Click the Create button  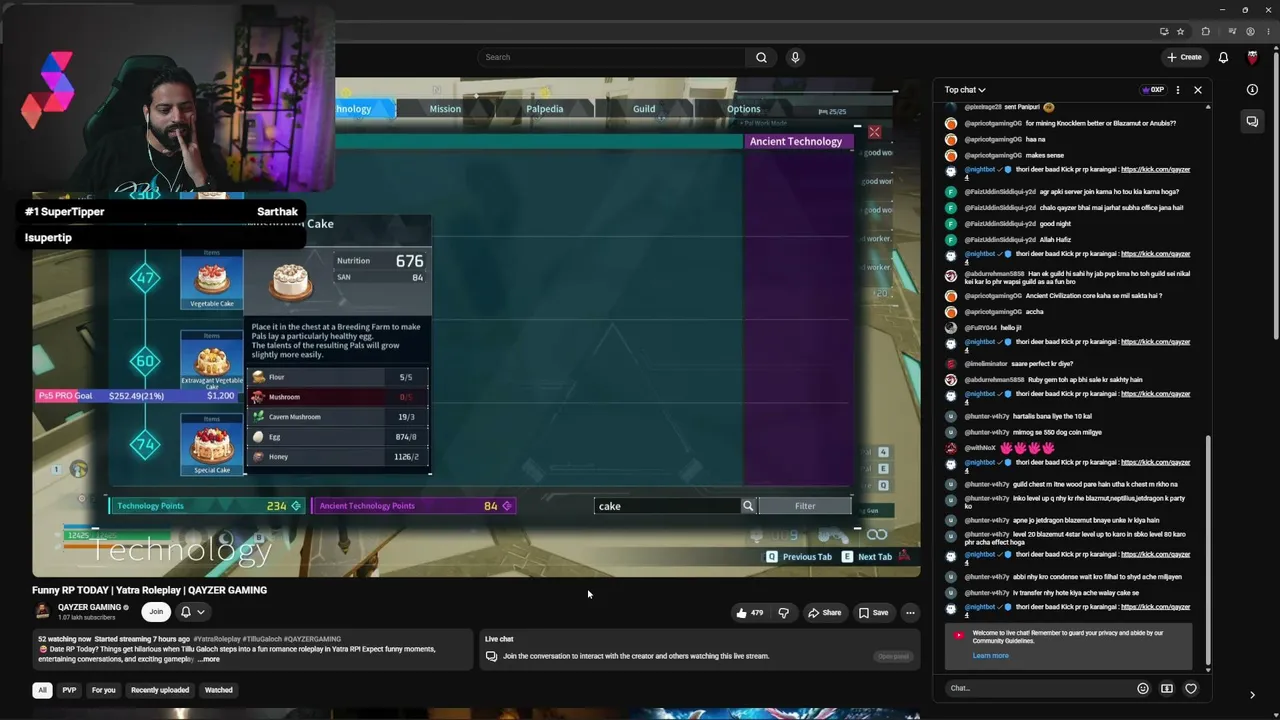(1184, 57)
